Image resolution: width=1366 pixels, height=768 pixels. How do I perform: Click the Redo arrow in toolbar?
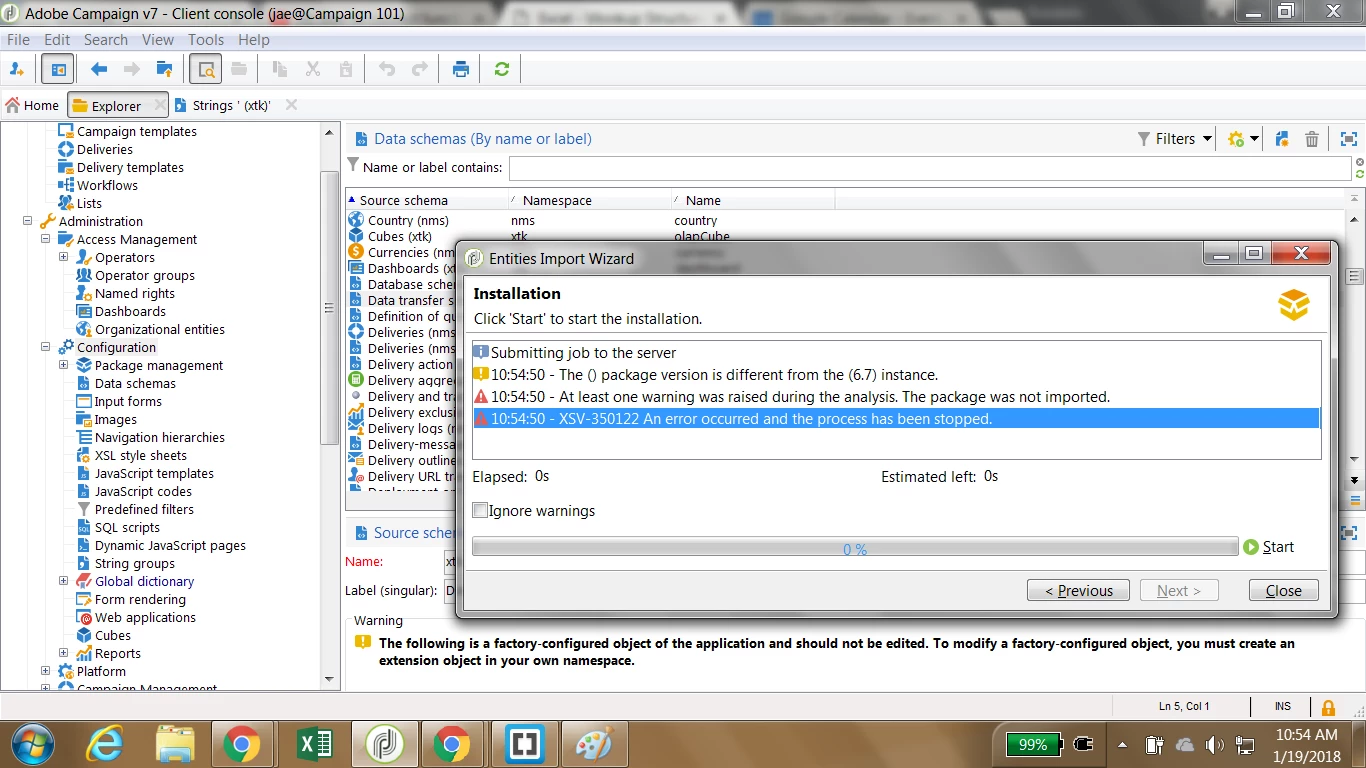(x=420, y=69)
